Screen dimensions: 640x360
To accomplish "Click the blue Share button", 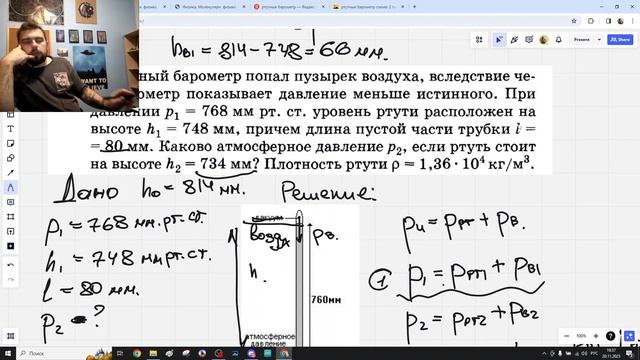I will tap(620, 40).
